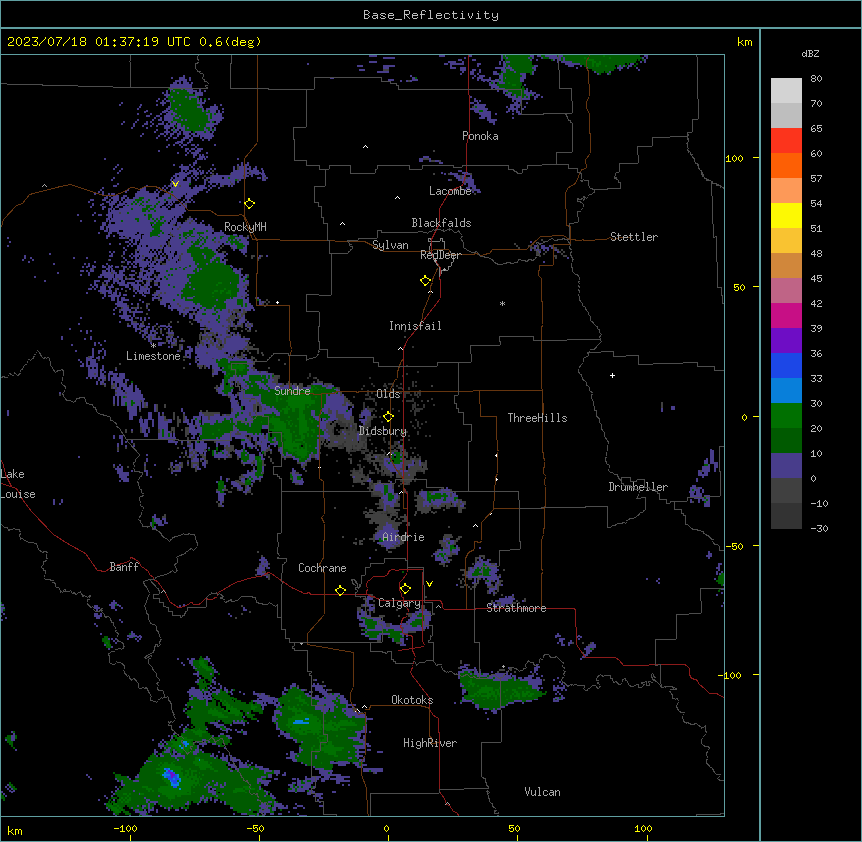862x842 pixels.
Task: Select the orange 57-60 dBZ legend color
Action: tap(786, 165)
